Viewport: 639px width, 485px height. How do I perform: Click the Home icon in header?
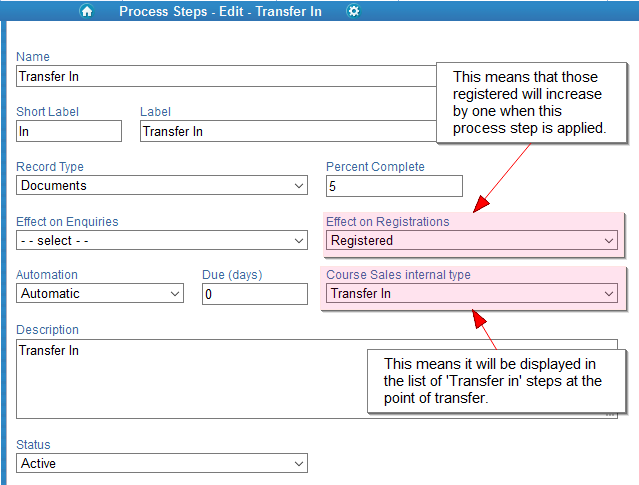coord(87,11)
